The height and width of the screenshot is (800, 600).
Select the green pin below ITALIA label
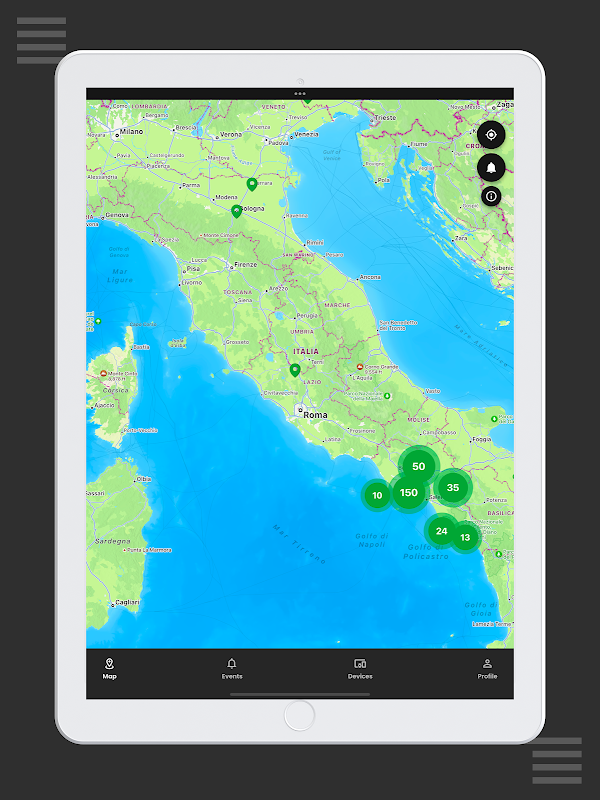pos(294,370)
